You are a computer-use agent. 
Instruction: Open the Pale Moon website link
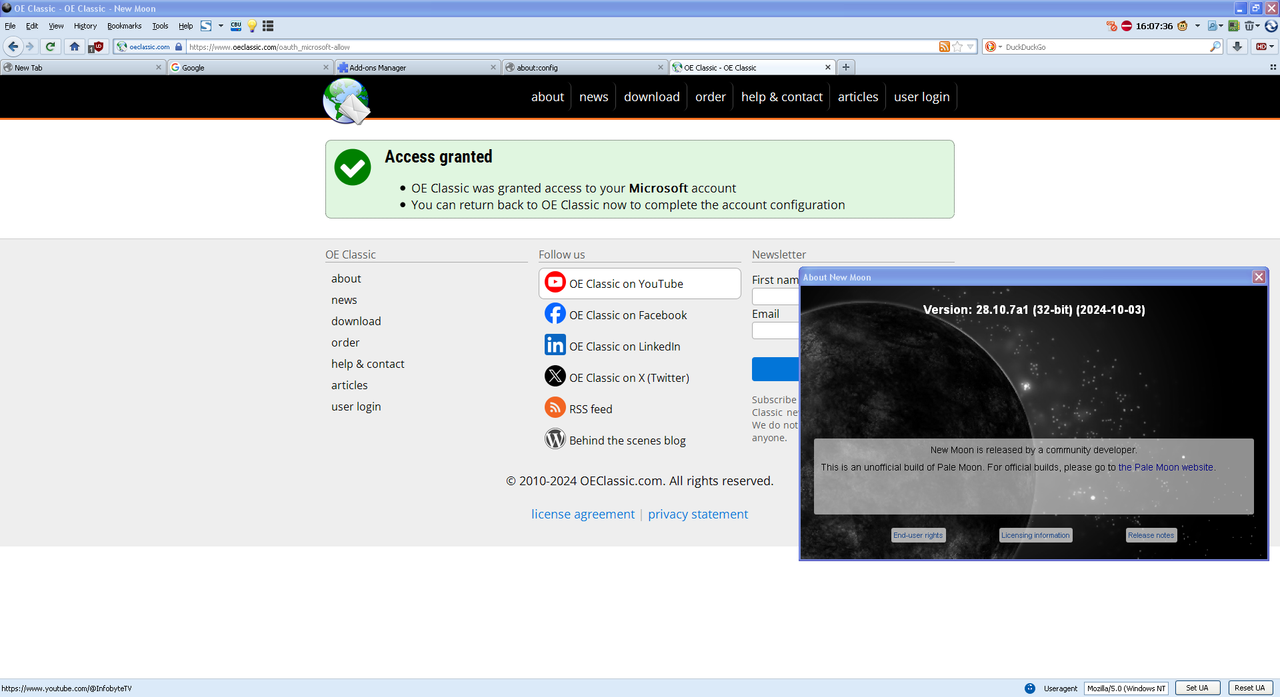[1165, 467]
